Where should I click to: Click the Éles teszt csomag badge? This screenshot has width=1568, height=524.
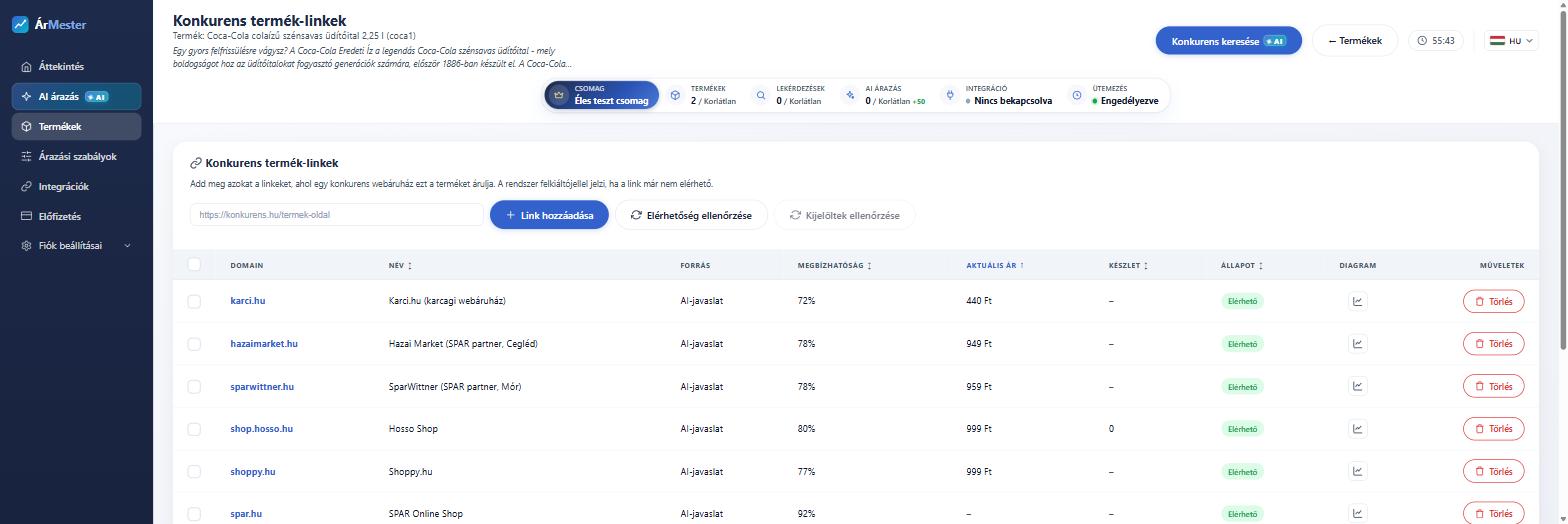point(602,95)
